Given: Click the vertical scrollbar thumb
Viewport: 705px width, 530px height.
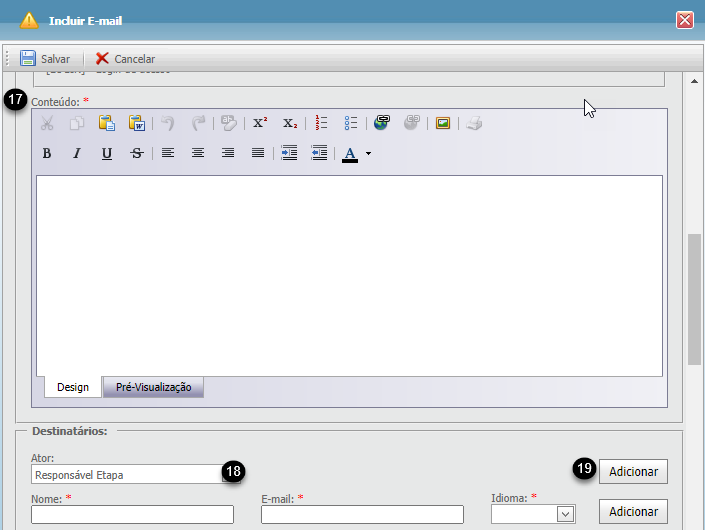Looking at the screenshot, I should pos(694,299).
